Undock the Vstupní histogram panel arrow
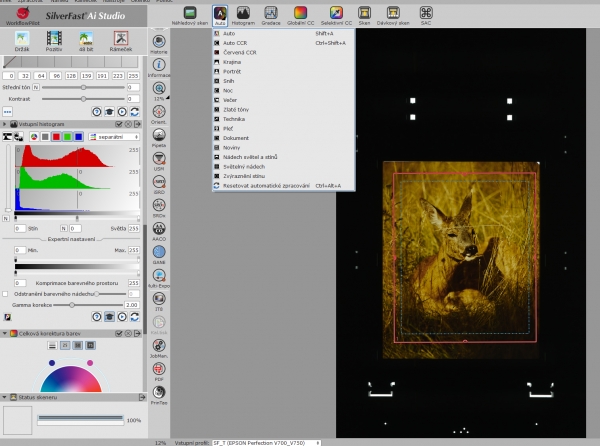Image resolution: width=600 pixels, height=446 pixels. coord(137,124)
